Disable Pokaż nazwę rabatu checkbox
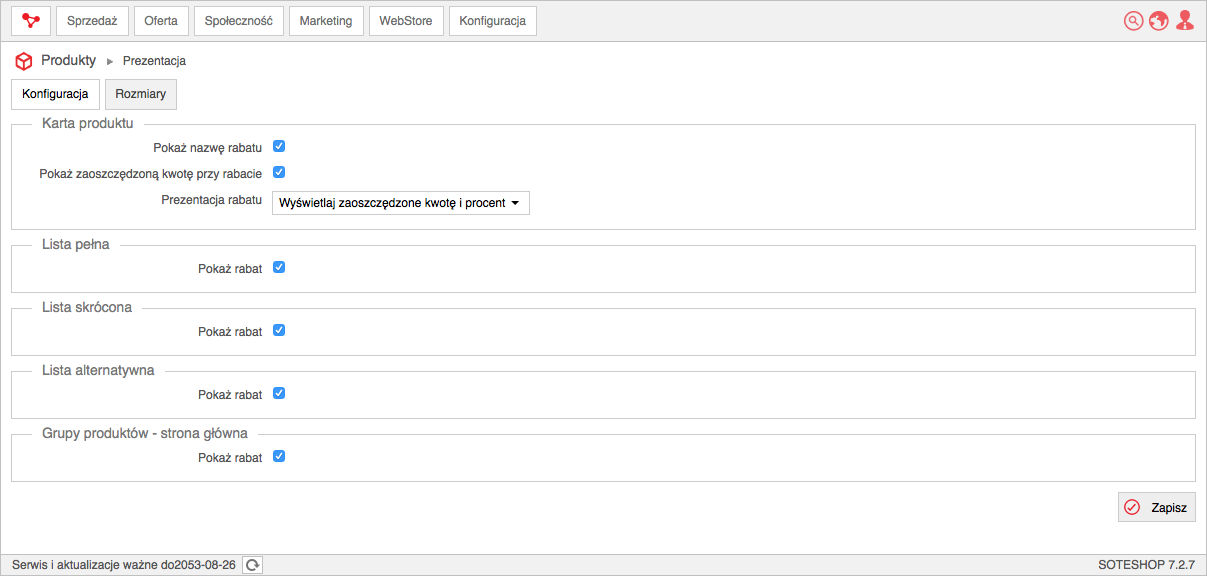The height and width of the screenshot is (576, 1207). pos(279,147)
